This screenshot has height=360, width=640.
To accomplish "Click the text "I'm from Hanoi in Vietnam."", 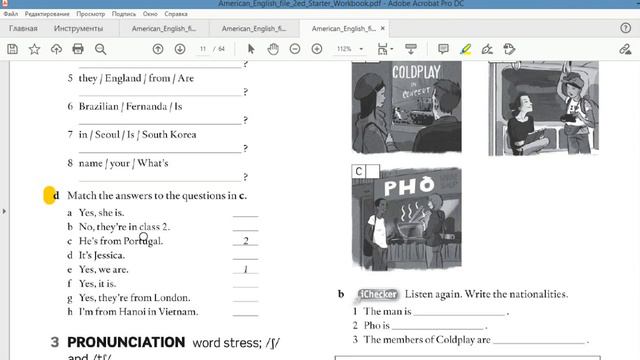I will (x=138, y=311).
